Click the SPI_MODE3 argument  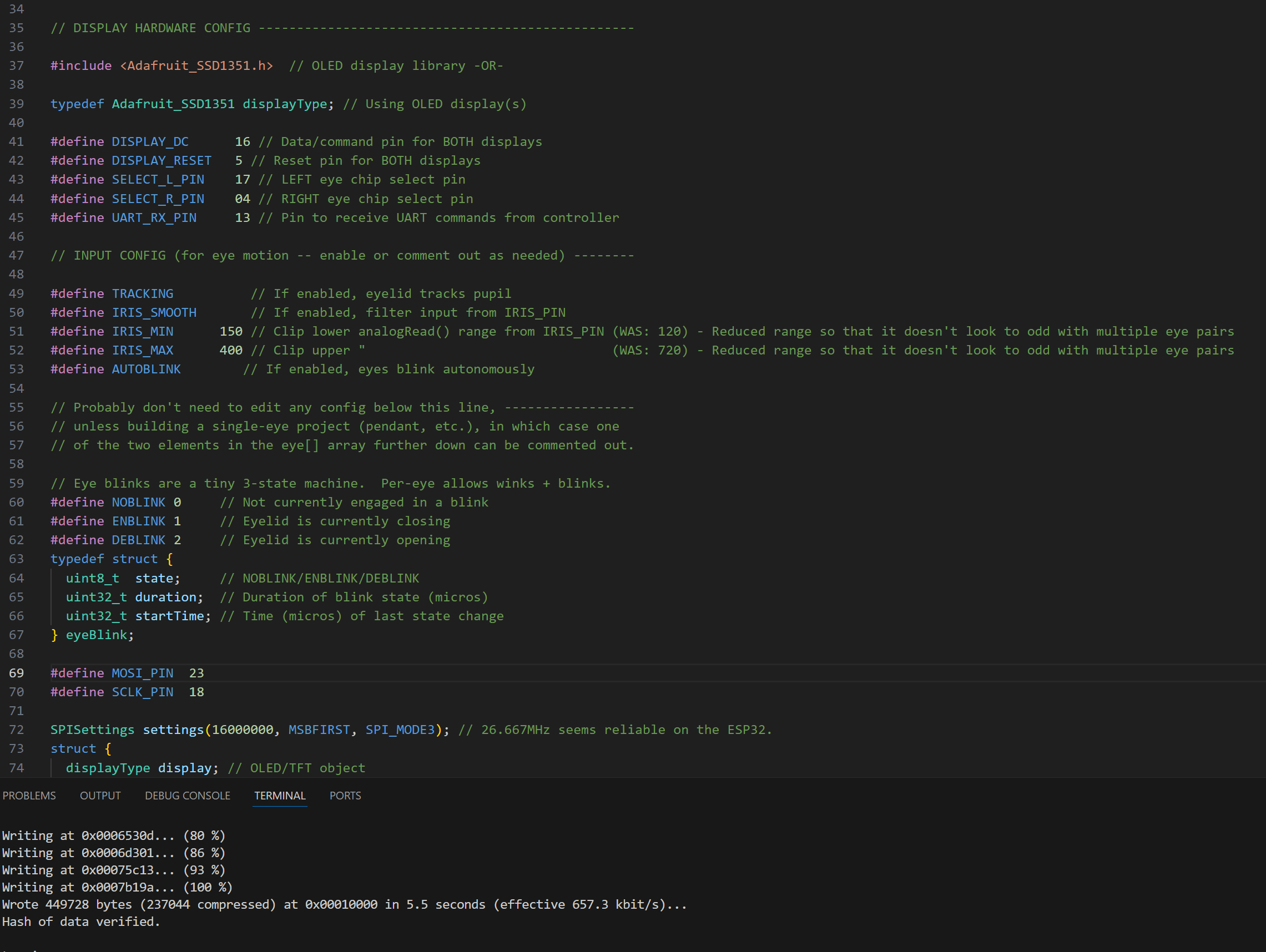[x=400, y=730]
